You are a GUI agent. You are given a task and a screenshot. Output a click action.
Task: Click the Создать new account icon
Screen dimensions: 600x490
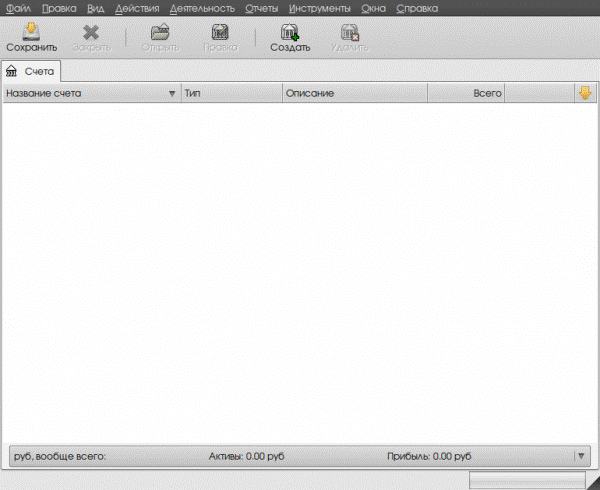click(x=290, y=32)
